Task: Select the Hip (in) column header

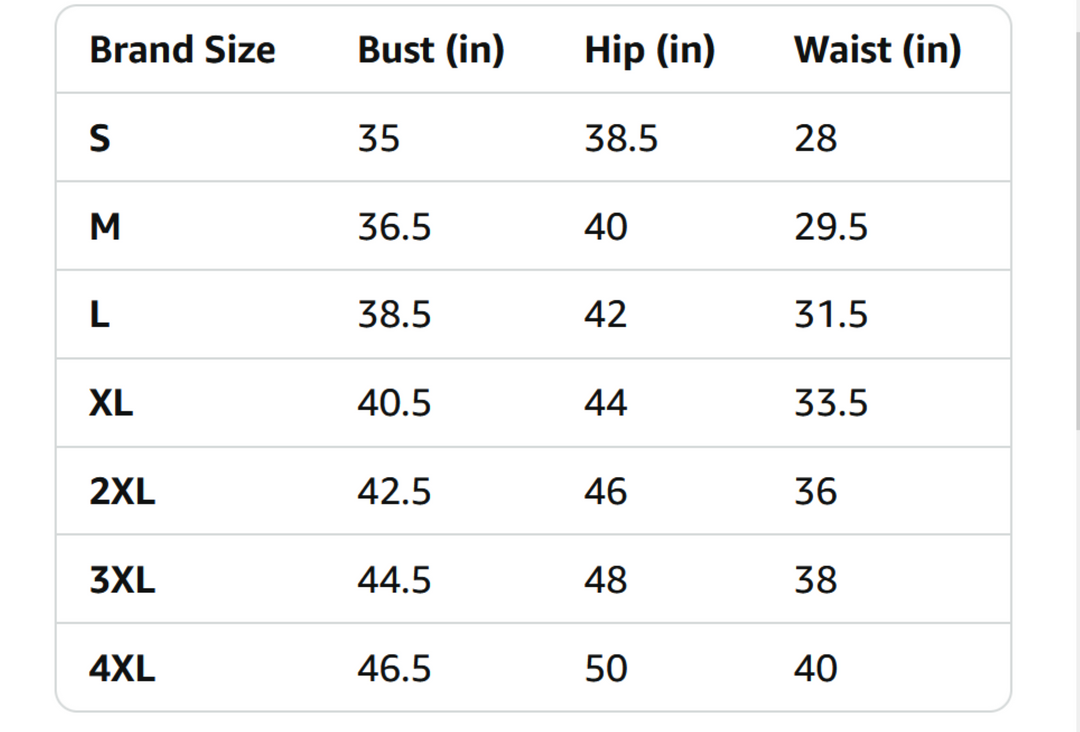Action: tap(649, 50)
